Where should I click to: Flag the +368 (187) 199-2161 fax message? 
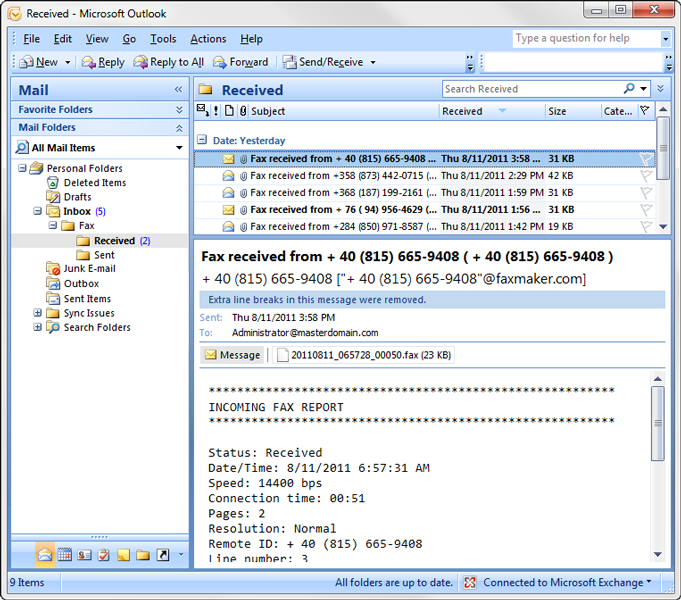click(x=646, y=192)
